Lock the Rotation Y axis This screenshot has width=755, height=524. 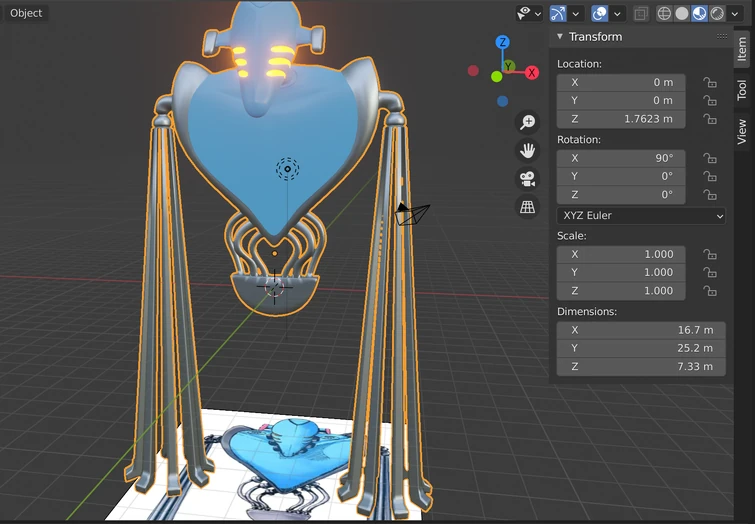coord(710,176)
